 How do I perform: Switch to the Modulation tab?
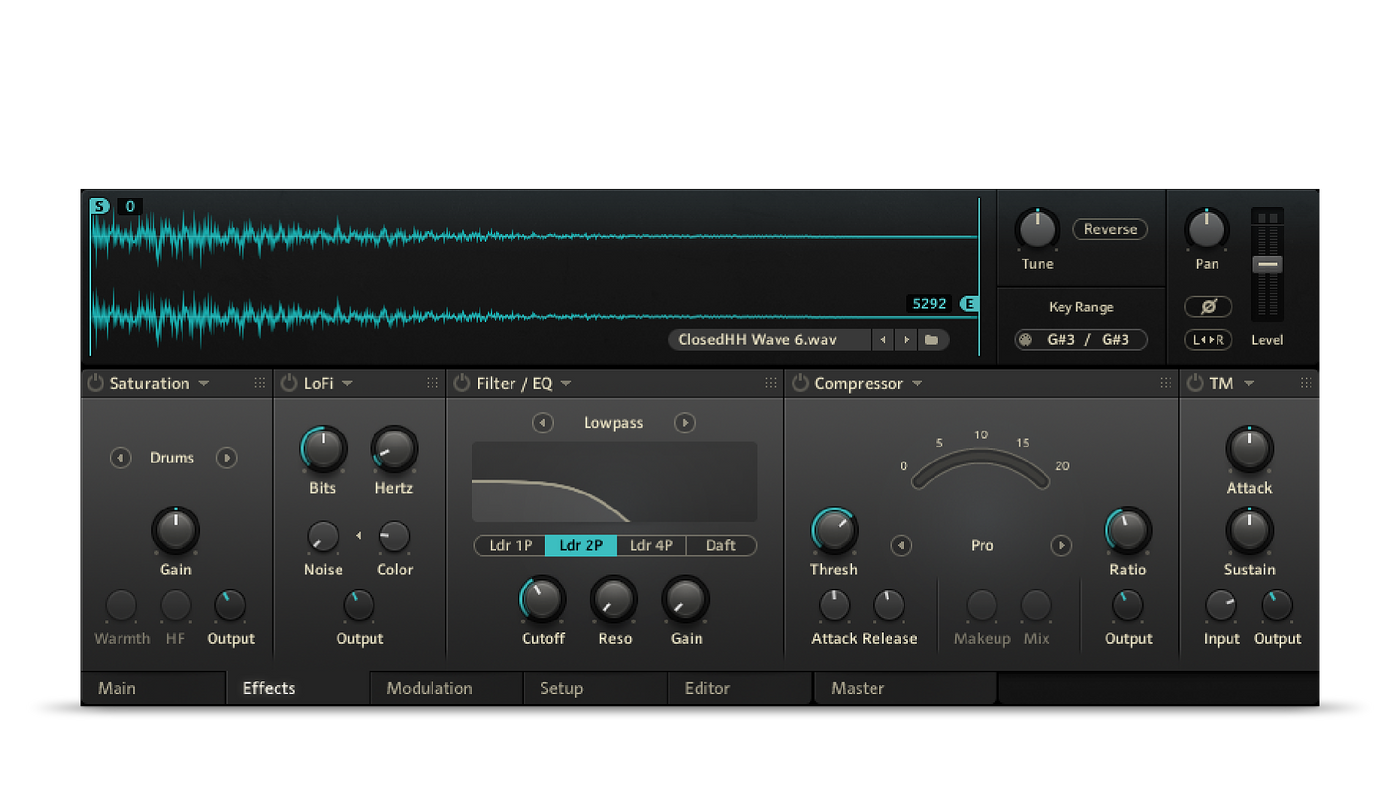coord(446,688)
